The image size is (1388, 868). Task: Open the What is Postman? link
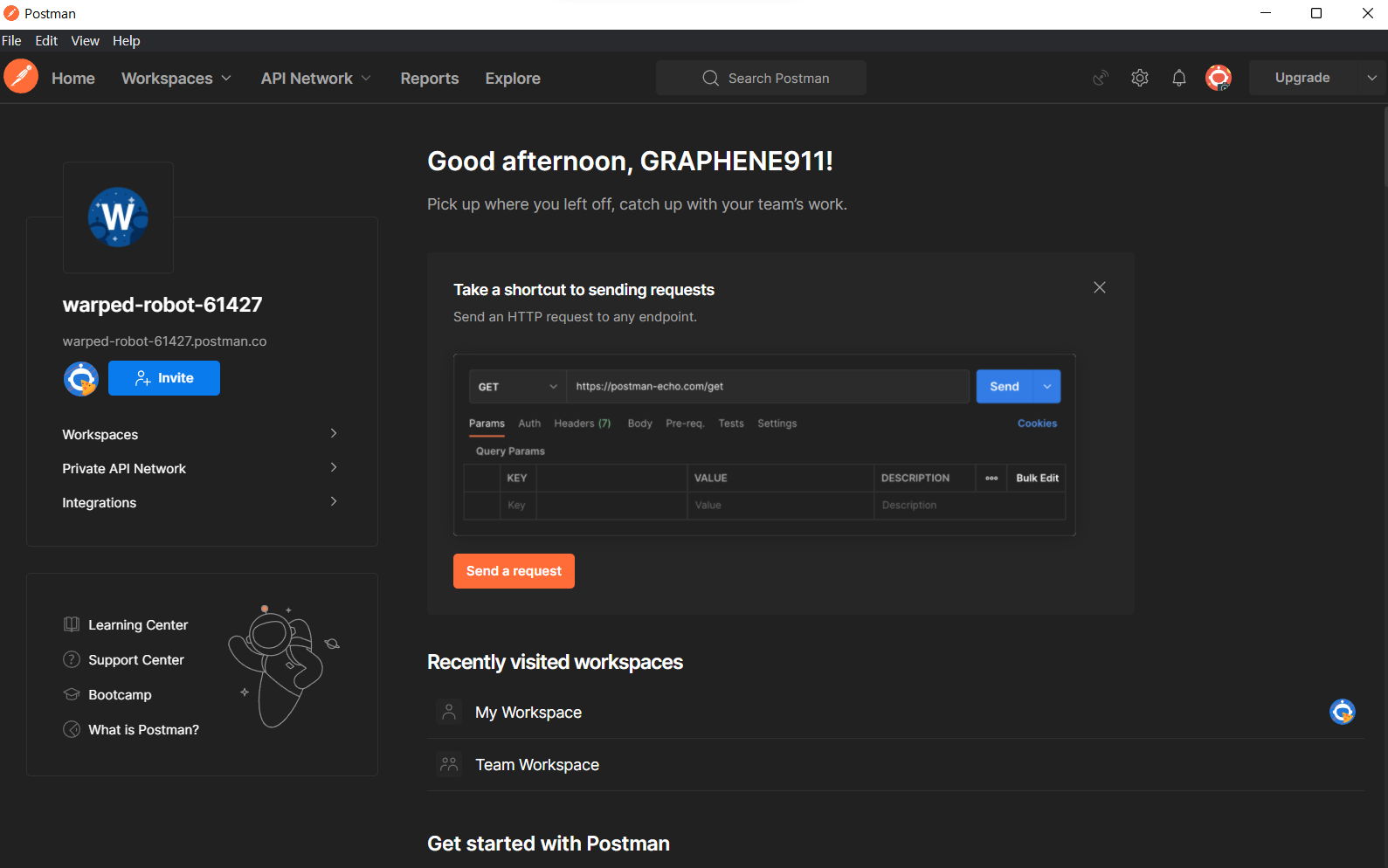point(143,730)
